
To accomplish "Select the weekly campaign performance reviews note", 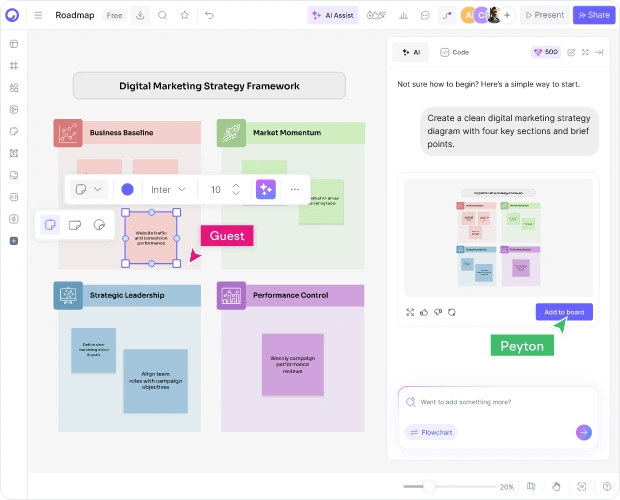I will point(293,365).
